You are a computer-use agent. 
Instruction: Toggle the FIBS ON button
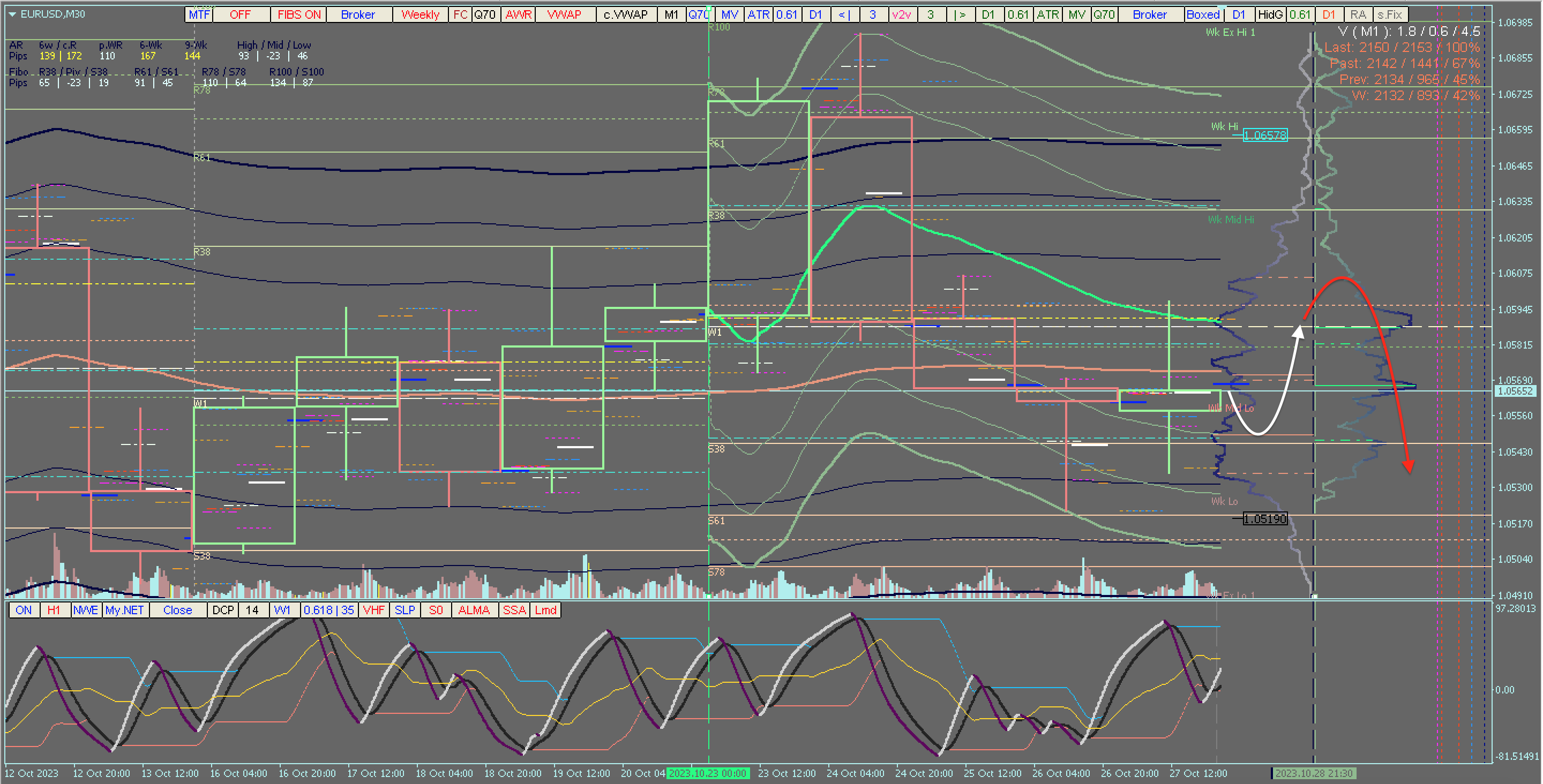pyautogui.click(x=299, y=14)
